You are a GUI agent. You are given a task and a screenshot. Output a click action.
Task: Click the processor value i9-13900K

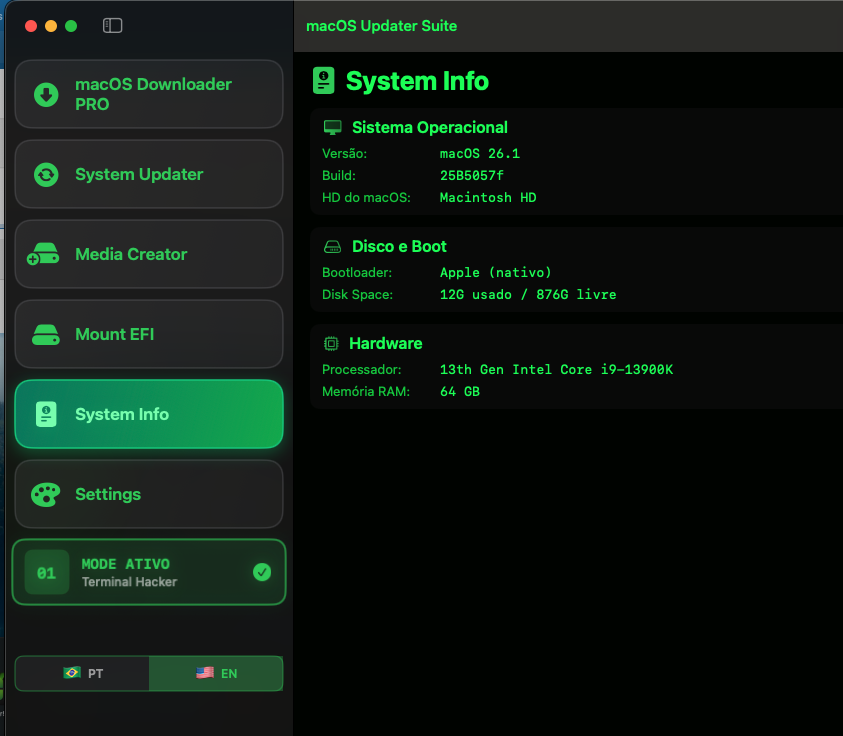pyautogui.click(x=556, y=370)
